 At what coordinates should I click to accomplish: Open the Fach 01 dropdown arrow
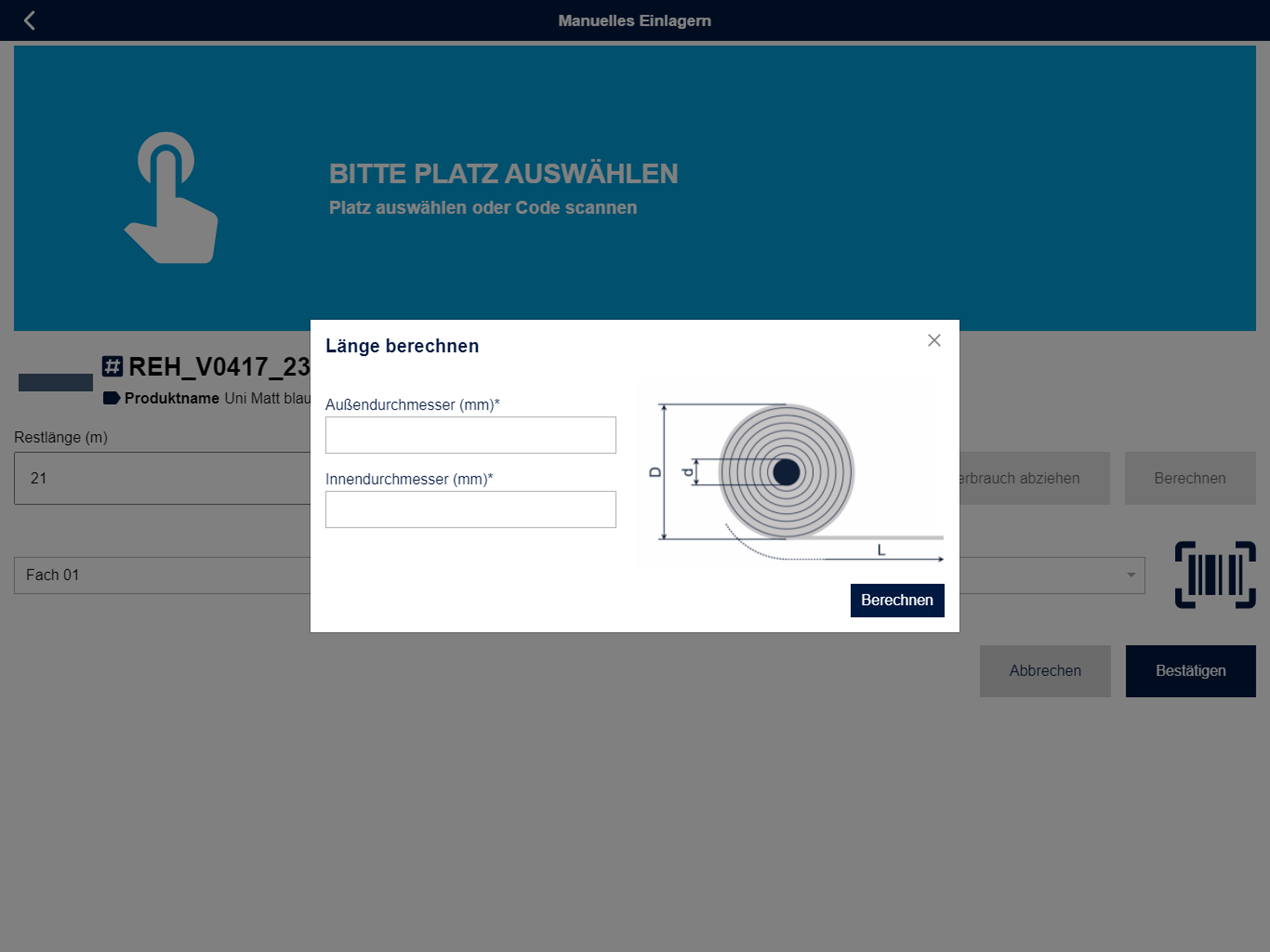point(1131,575)
